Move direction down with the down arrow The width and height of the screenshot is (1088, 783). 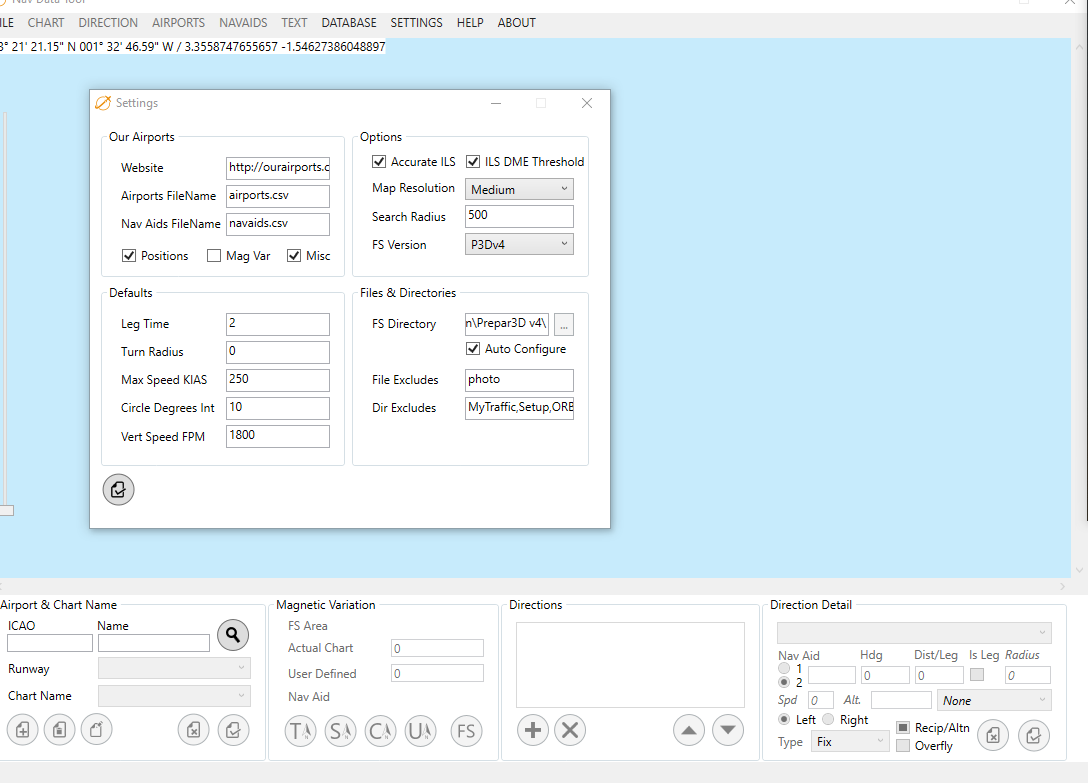728,730
